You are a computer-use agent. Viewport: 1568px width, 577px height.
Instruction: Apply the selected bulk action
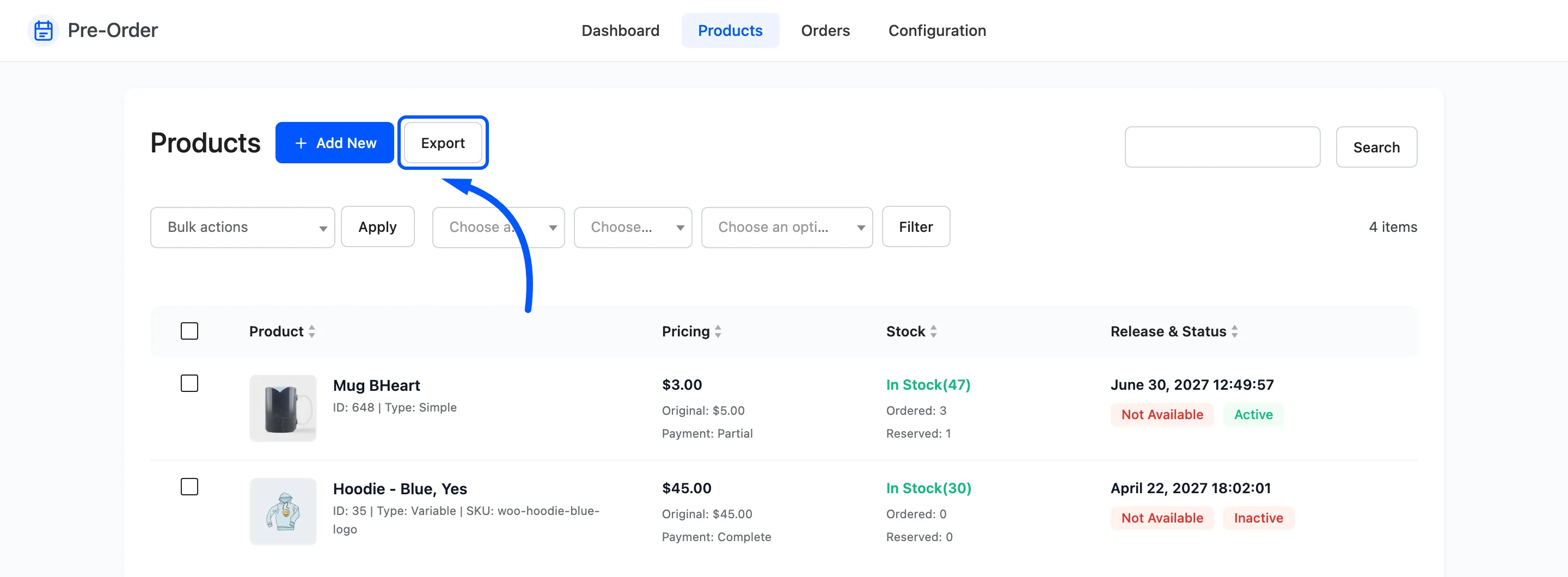tap(377, 226)
